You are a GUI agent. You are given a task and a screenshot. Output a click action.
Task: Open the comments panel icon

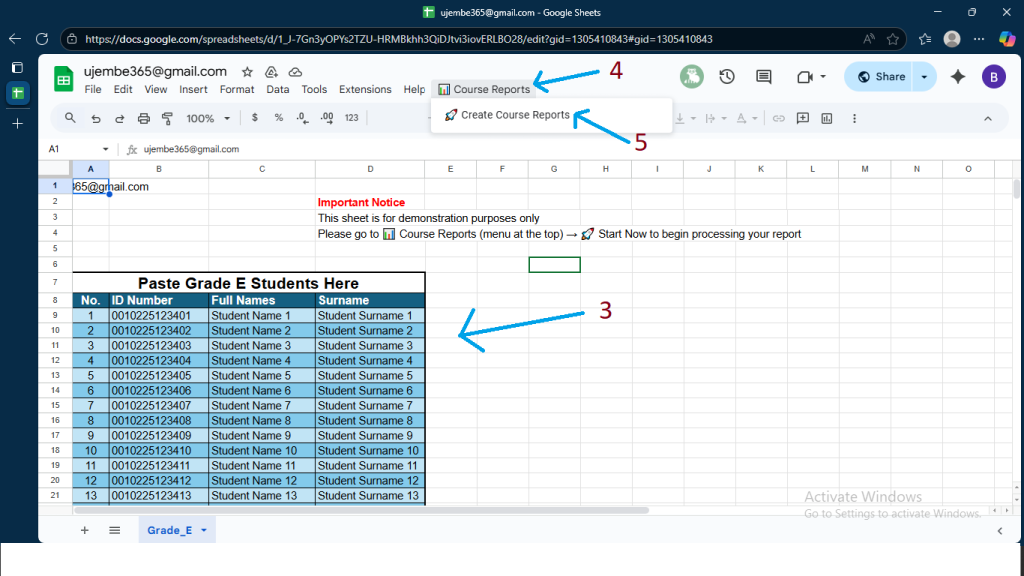[764, 77]
